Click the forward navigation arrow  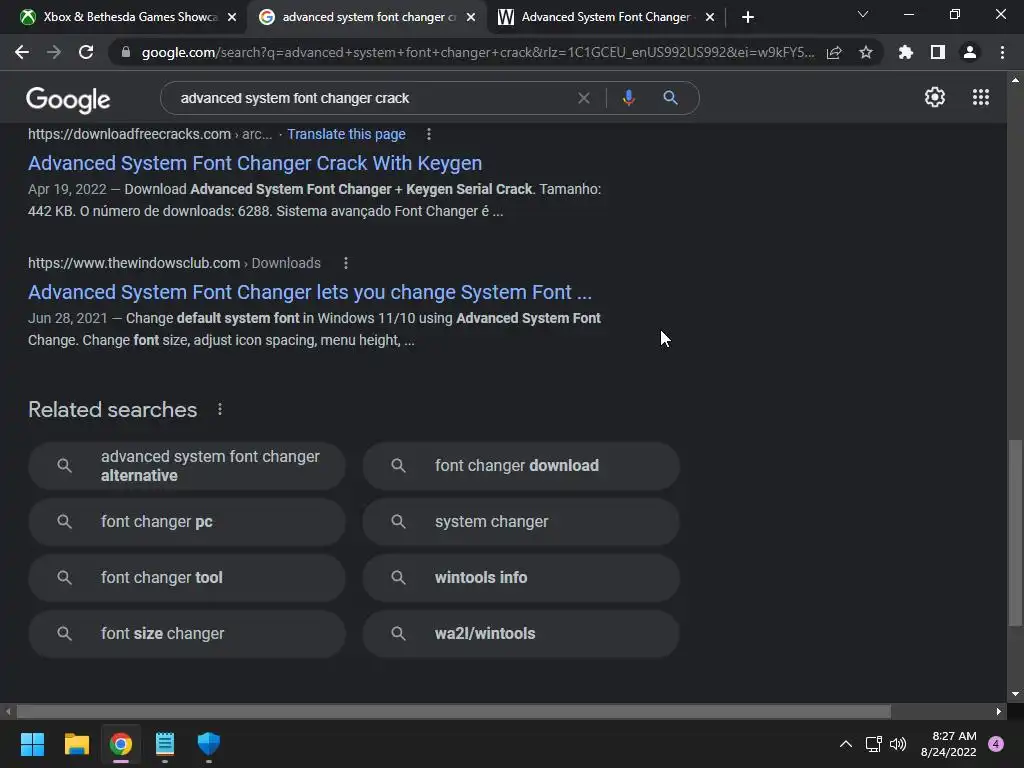pos(54,52)
